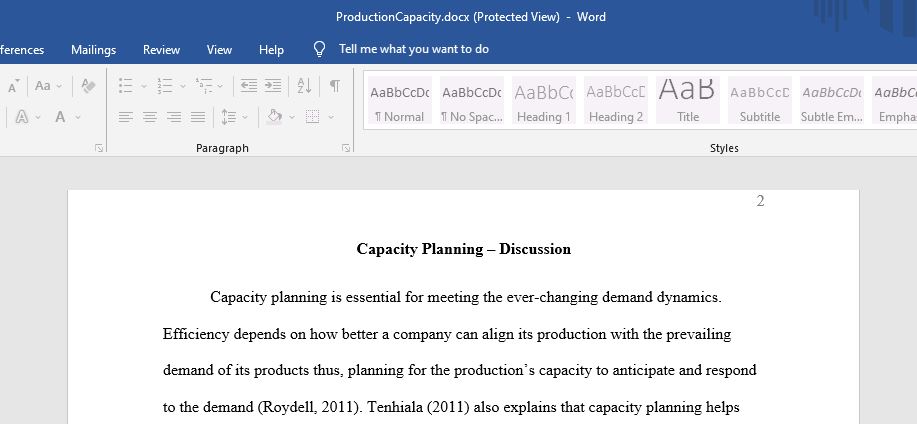Open the Multilevel List dropdown arrow
The height and width of the screenshot is (424, 917).
tap(220, 87)
